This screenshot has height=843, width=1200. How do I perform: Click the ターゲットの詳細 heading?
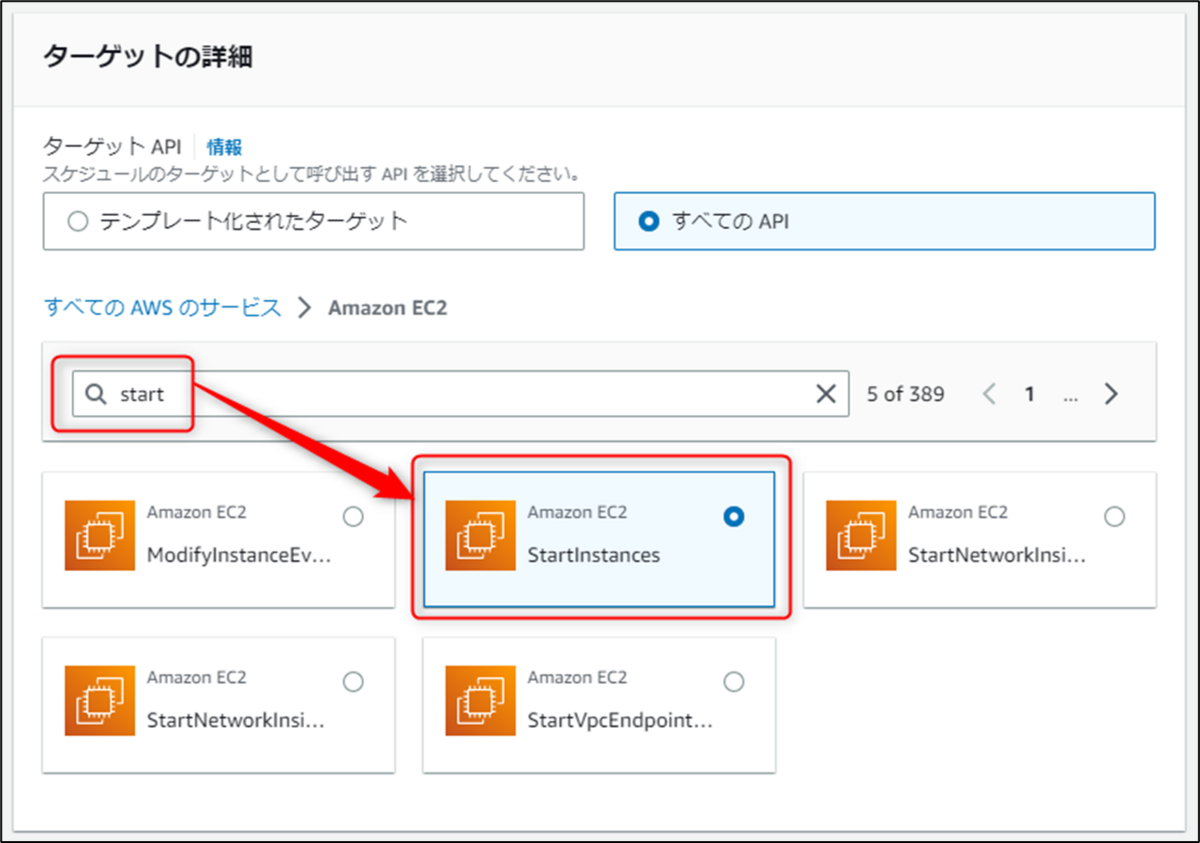pos(148,56)
